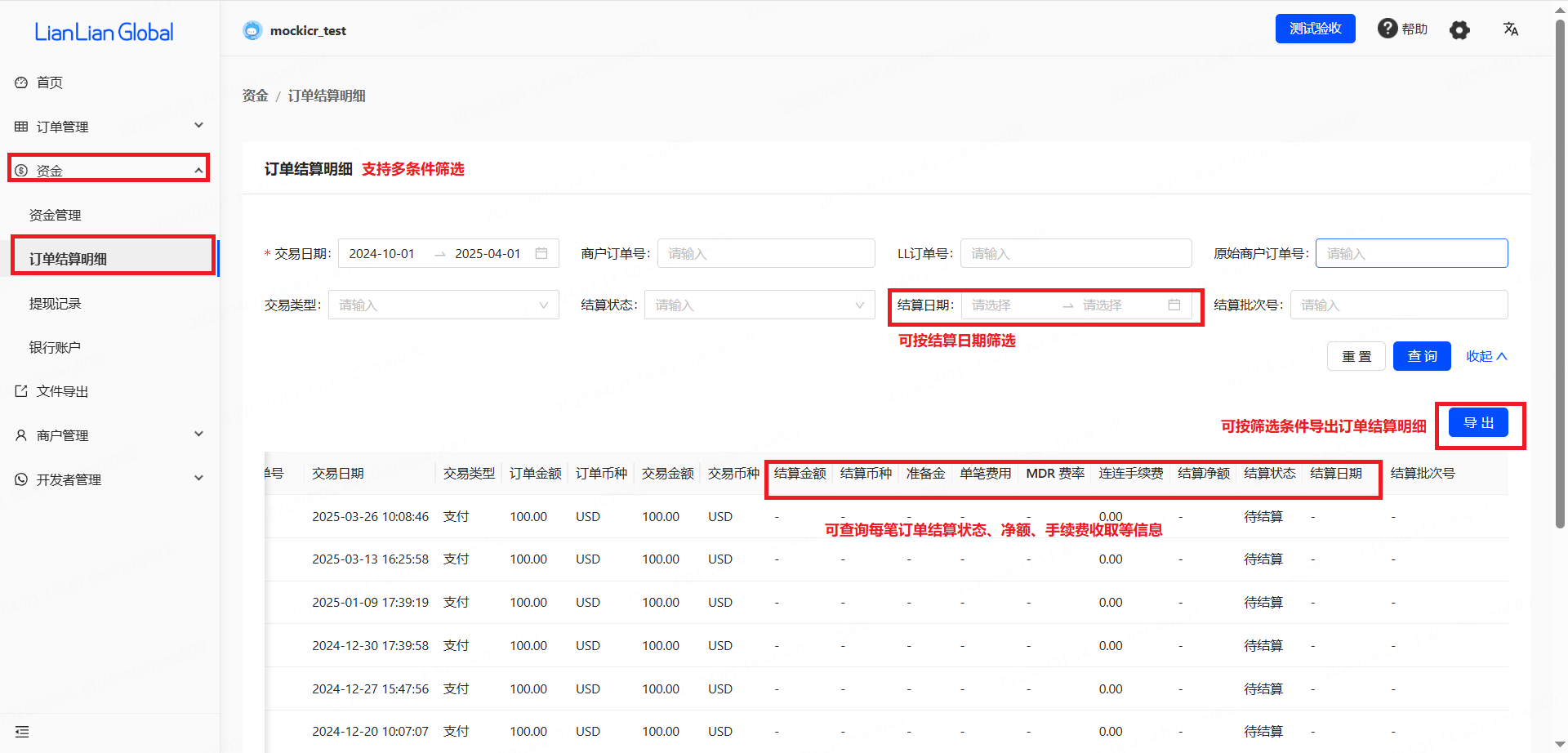Screen dimensions: 1568x753
Task: Collapse filters with the 收起 link
Action: 1486,357
